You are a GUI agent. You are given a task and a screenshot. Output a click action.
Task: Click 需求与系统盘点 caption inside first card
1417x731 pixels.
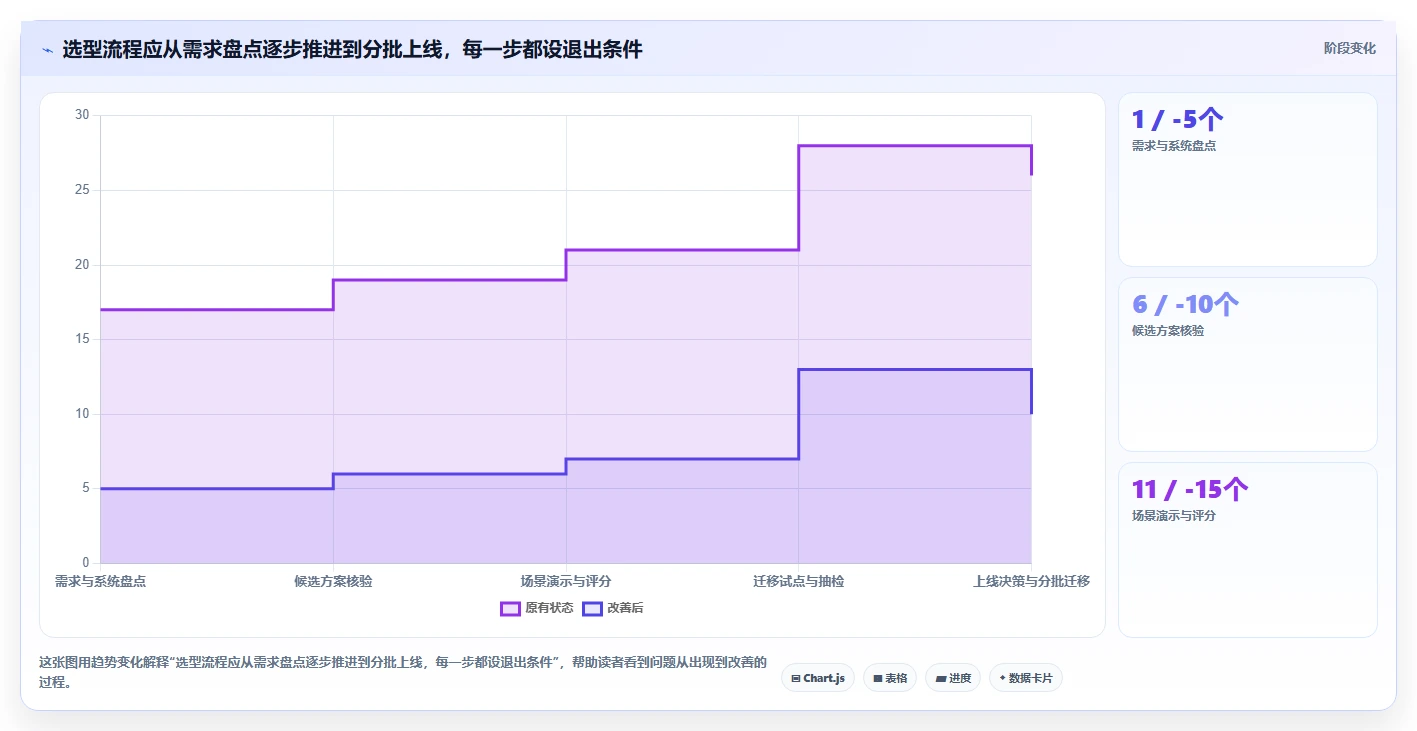coord(1173,146)
